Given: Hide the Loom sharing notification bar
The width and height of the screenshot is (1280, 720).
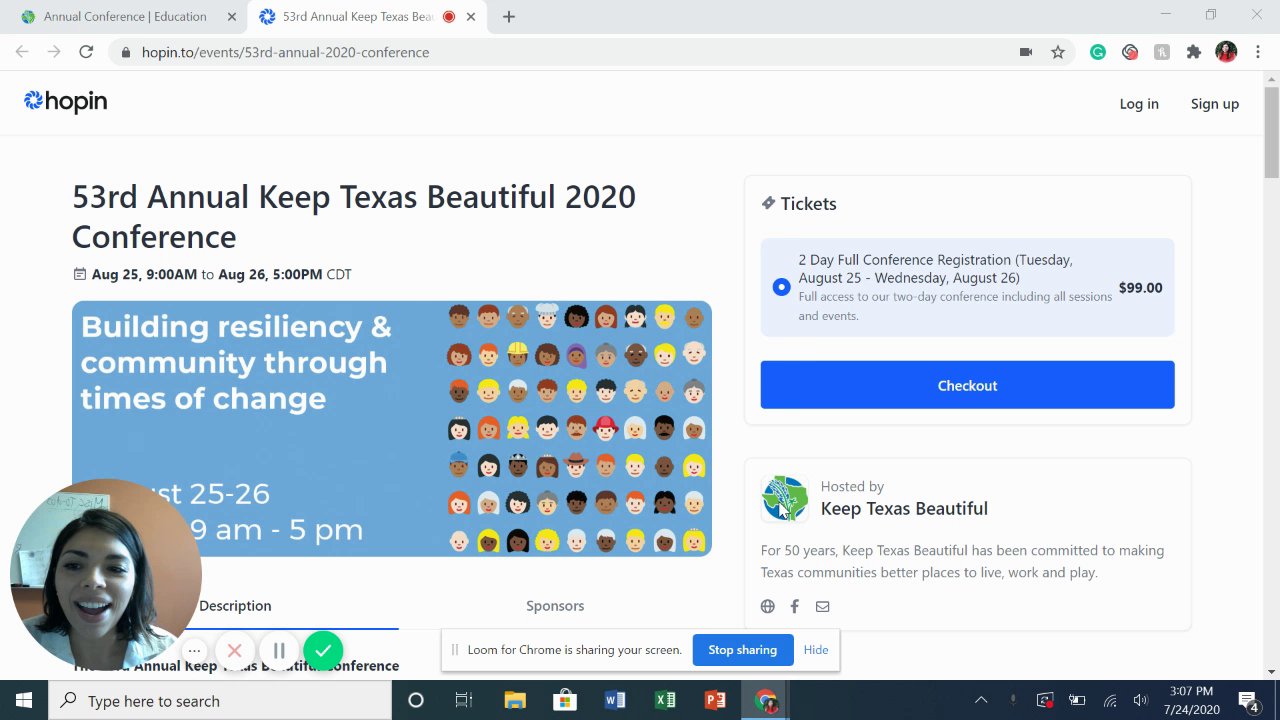Looking at the screenshot, I should [x=816, y=650].
